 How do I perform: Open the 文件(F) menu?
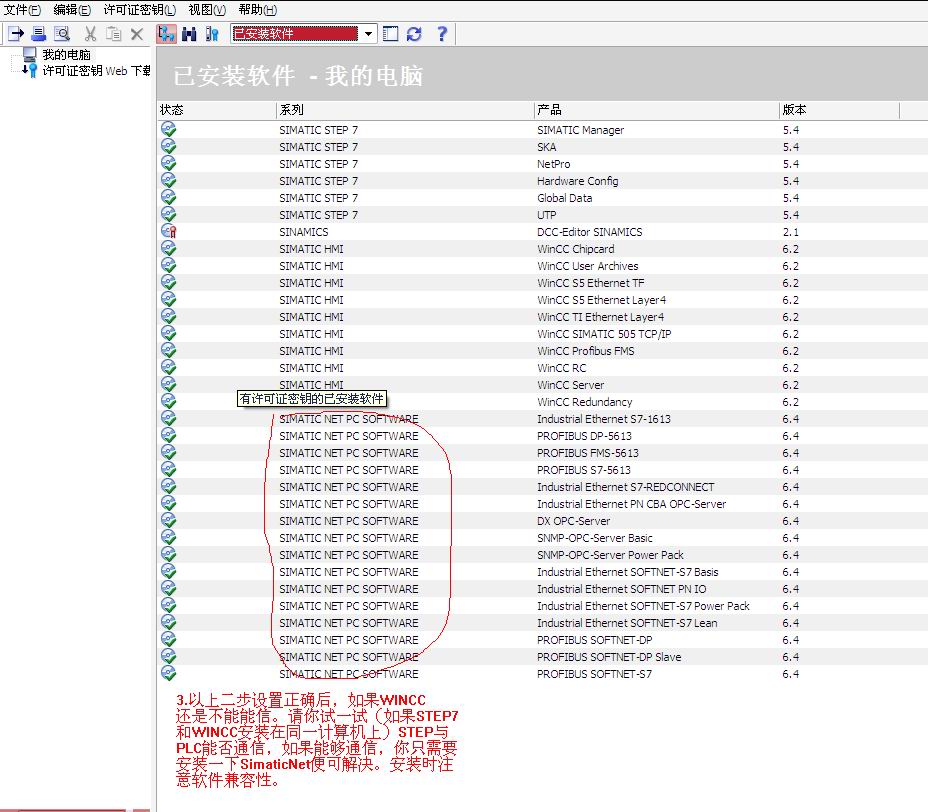22,9
